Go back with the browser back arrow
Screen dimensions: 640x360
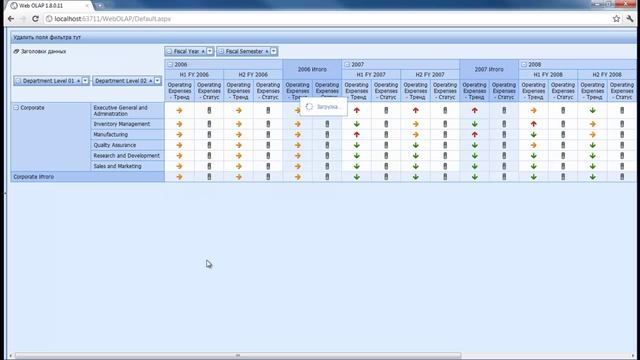[x=11, y=19]
